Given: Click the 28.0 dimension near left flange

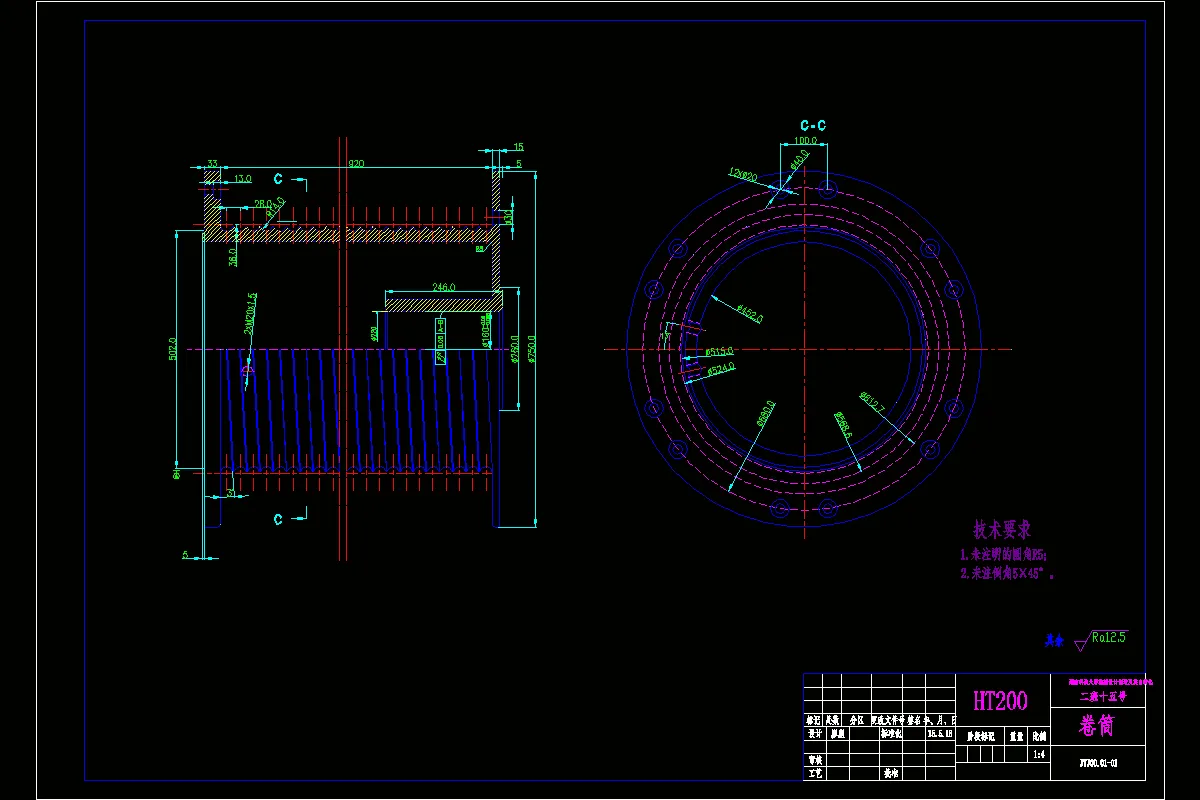Looking at the screenshot, I should [x=262, y=203].
